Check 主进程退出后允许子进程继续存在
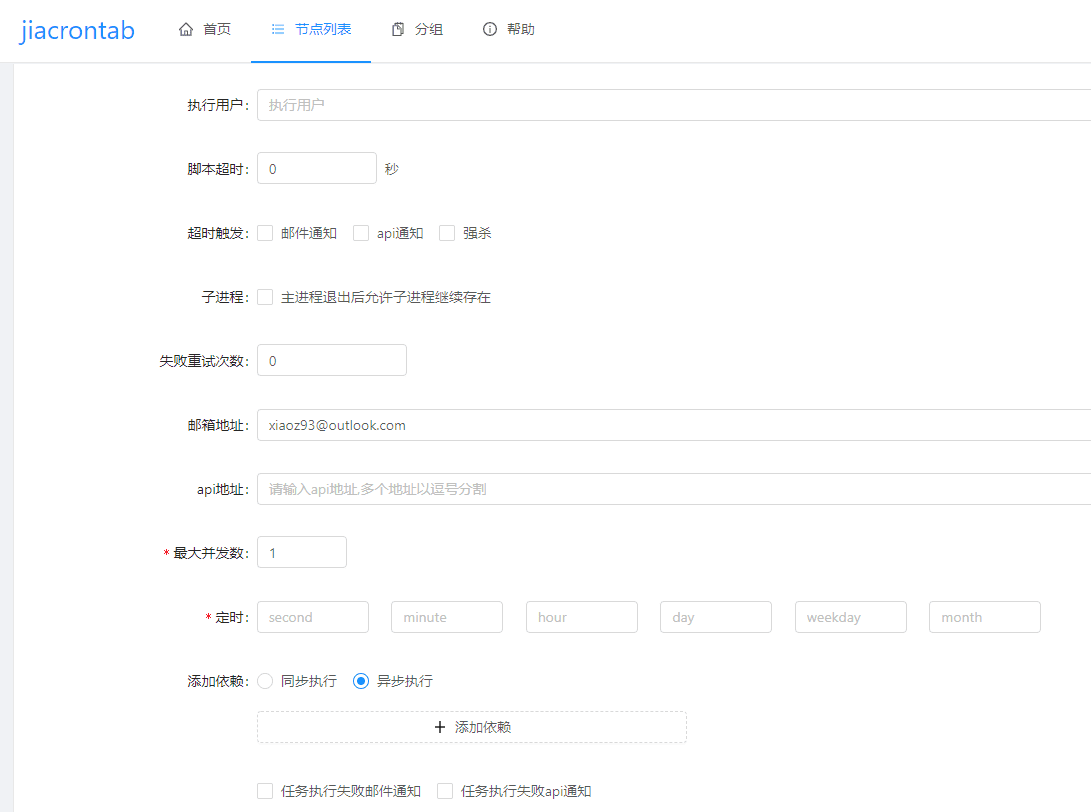The image size is (1091, 812). click(x=265, y=296)
